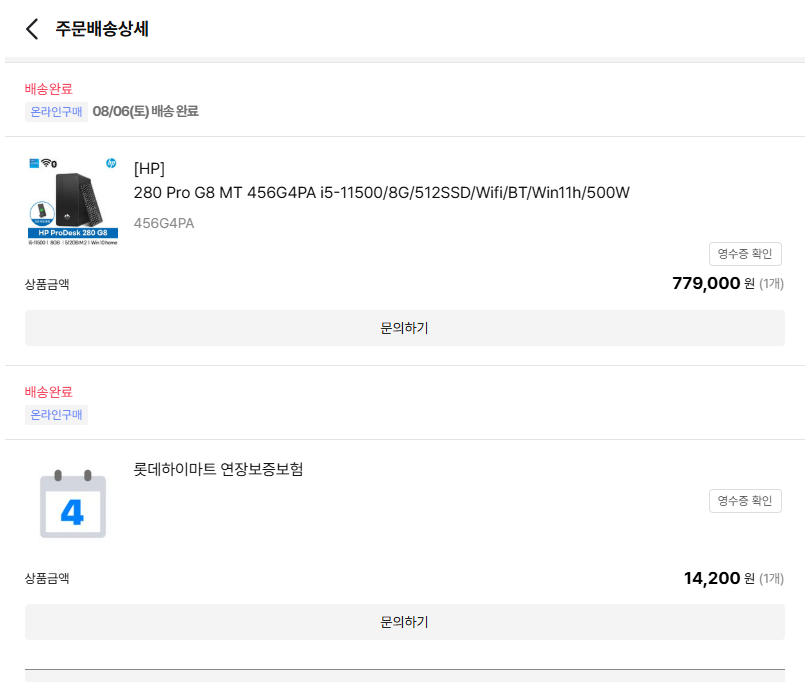Click 영수증 확인 for the HP desktop

(745, 254)
